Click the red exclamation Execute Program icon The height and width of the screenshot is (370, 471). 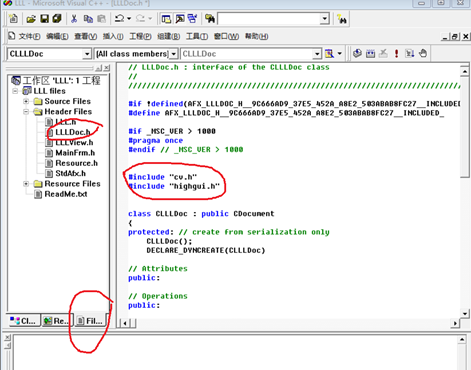click(396, 53)
